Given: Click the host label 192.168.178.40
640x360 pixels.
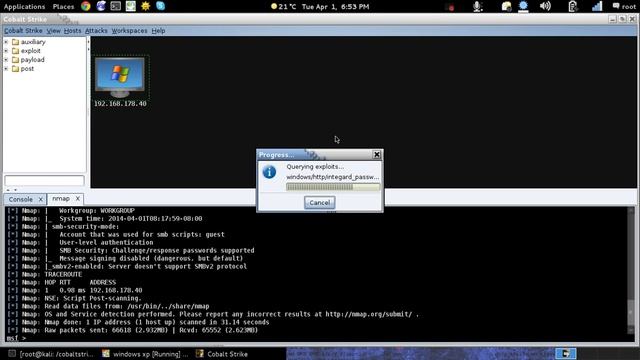Looking at the screenshot, I should 120,104.
